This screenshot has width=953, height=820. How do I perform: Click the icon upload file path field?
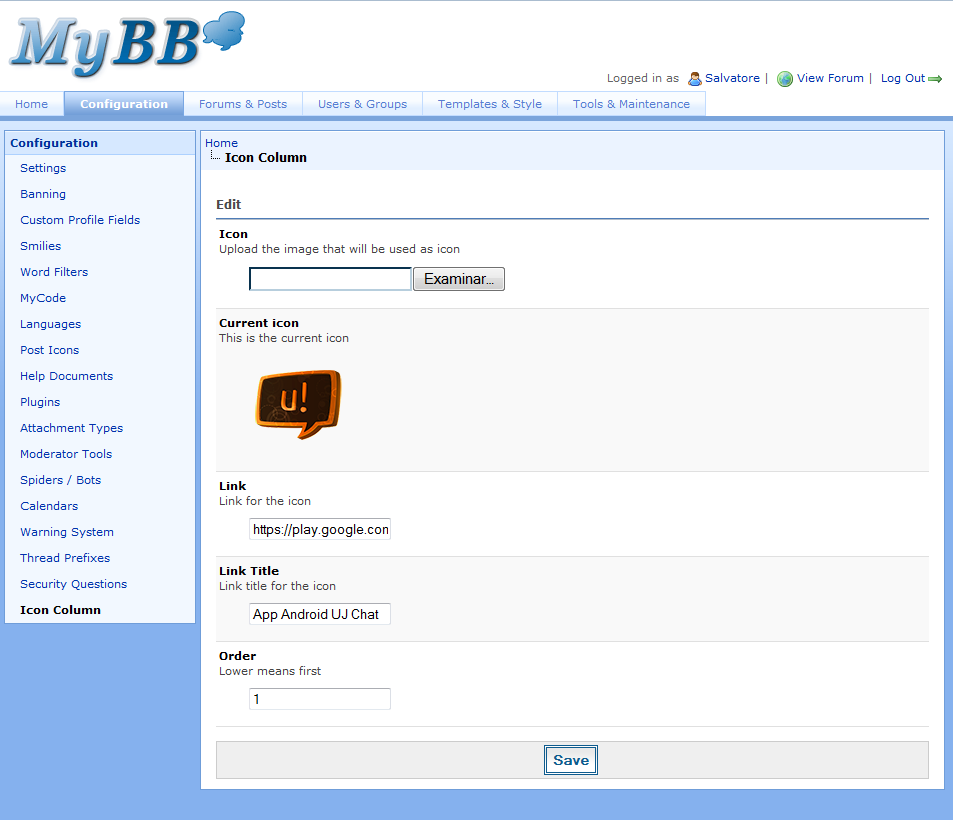[330, 279]
